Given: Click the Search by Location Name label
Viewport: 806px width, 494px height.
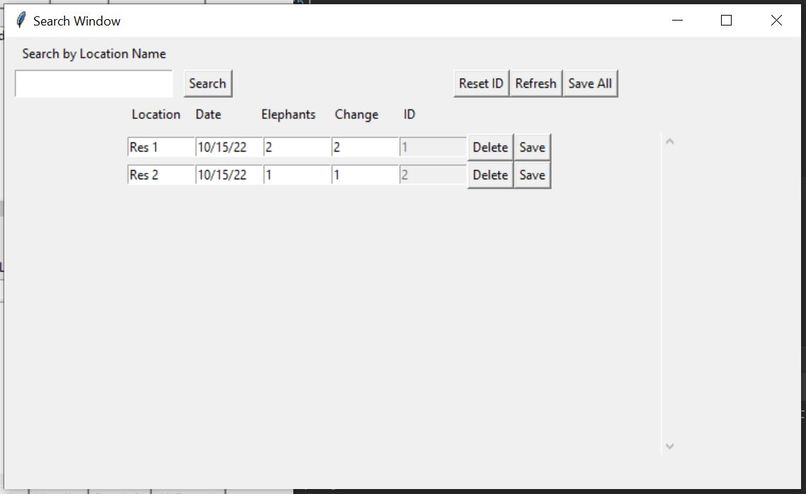Looking at the screenshot, I should click(94, 54).
